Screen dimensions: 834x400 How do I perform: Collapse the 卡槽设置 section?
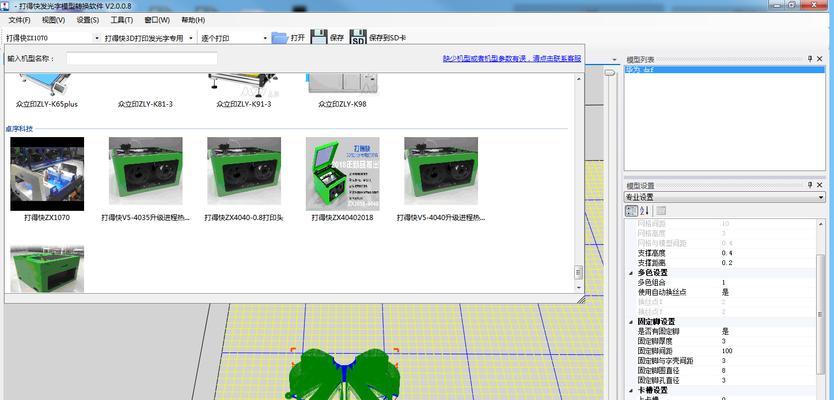pyautogui.click(x=631, y=390)
